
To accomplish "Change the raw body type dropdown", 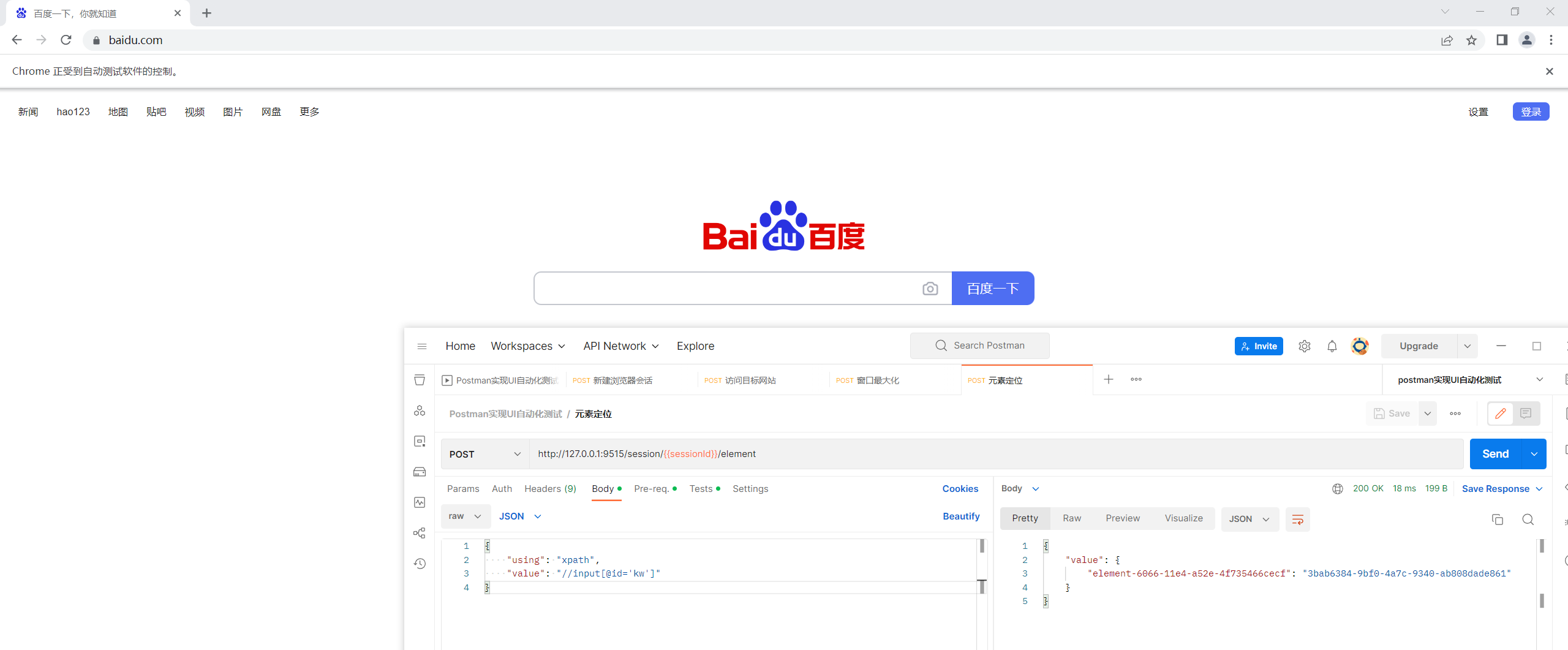I will (x=466, y=516).
